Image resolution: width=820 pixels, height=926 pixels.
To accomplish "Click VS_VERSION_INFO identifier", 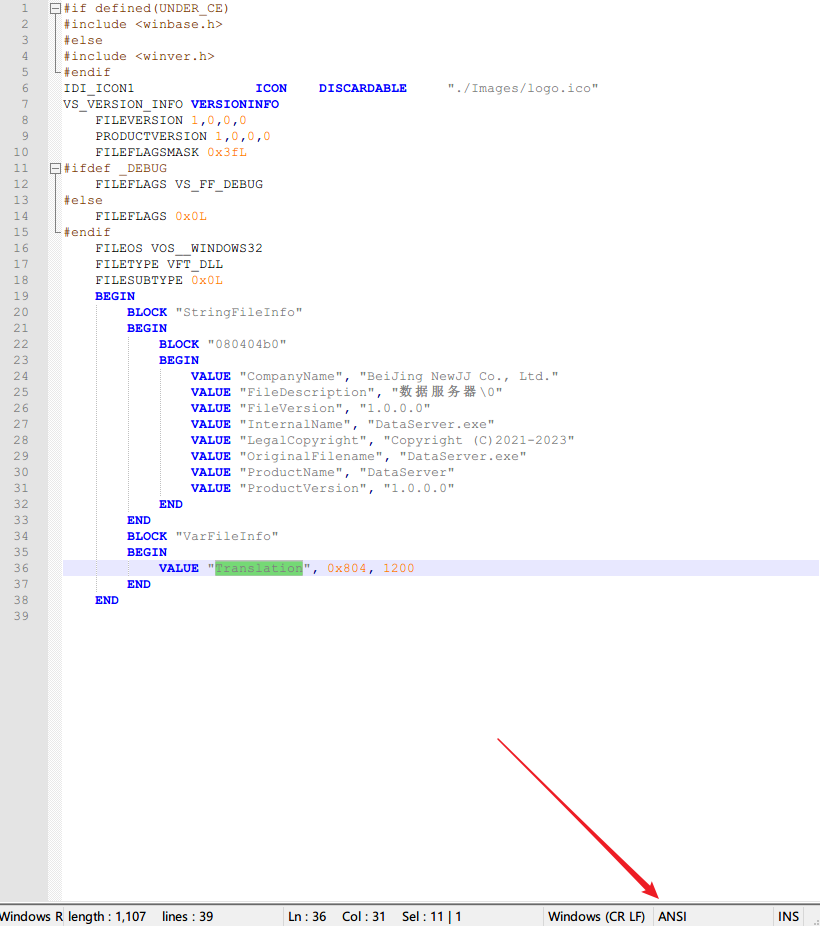I will click(123, 104).
